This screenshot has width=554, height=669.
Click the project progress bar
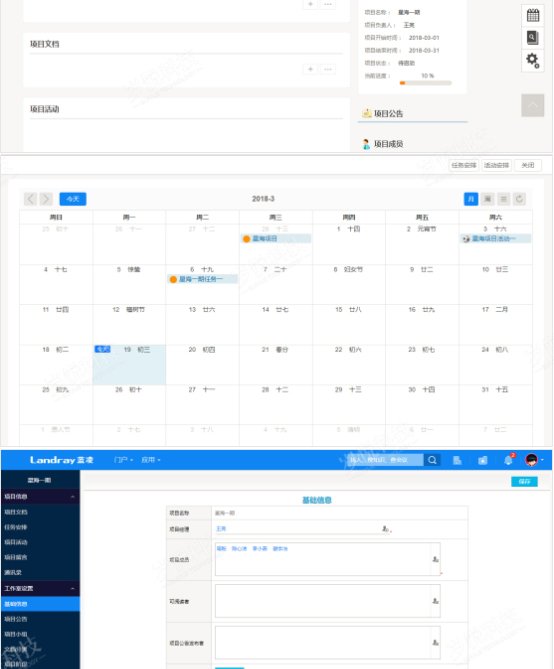click(426, 83)
